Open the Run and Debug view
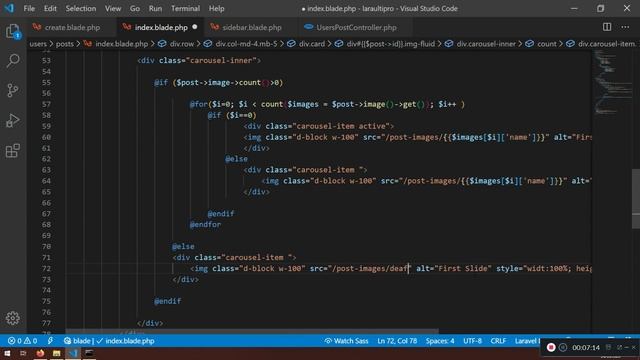This screenshot has width=640, height=360. coord(13,120)
